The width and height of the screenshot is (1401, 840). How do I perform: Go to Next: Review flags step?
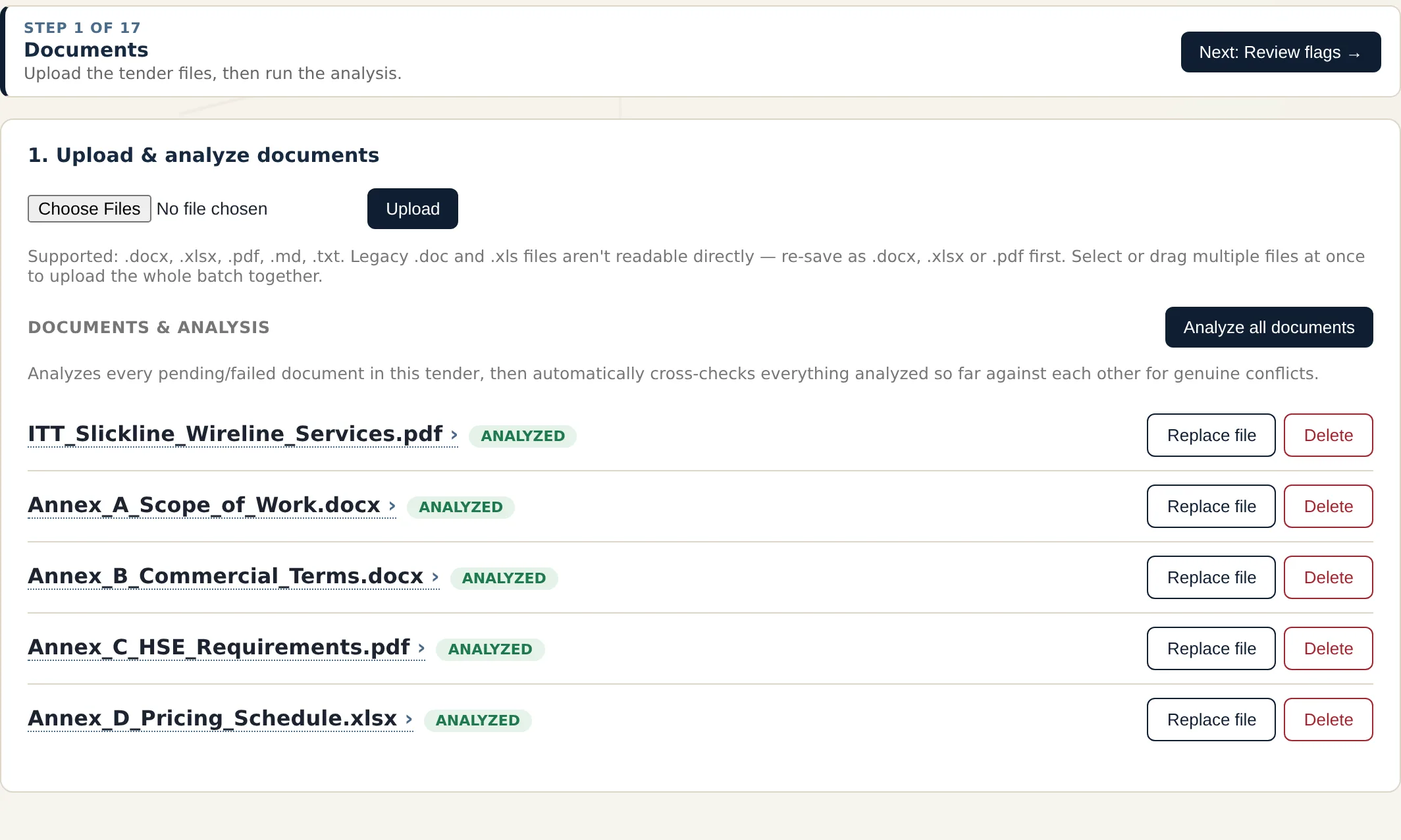pos(1281,52)
